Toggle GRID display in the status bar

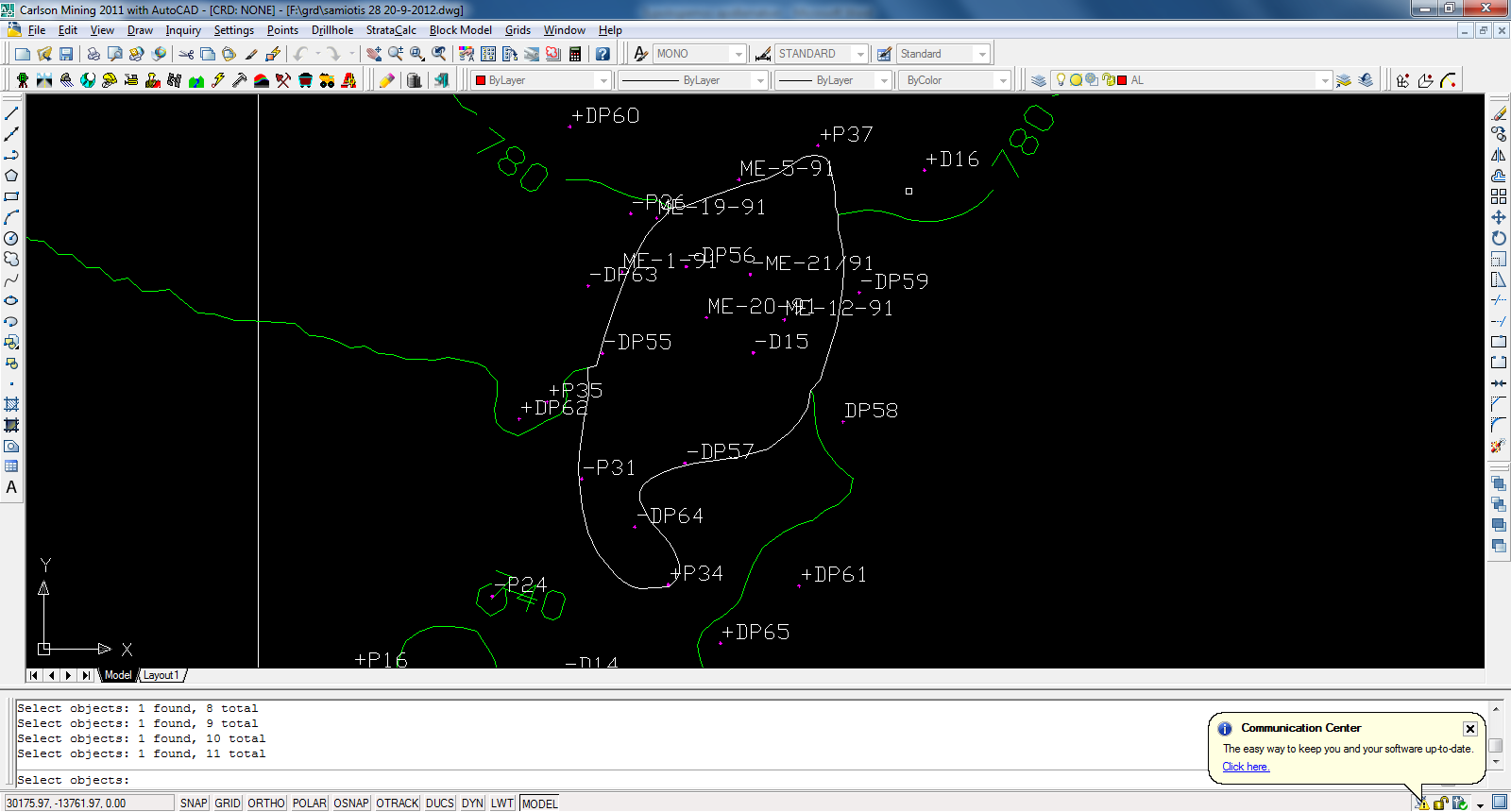[228, 804]
